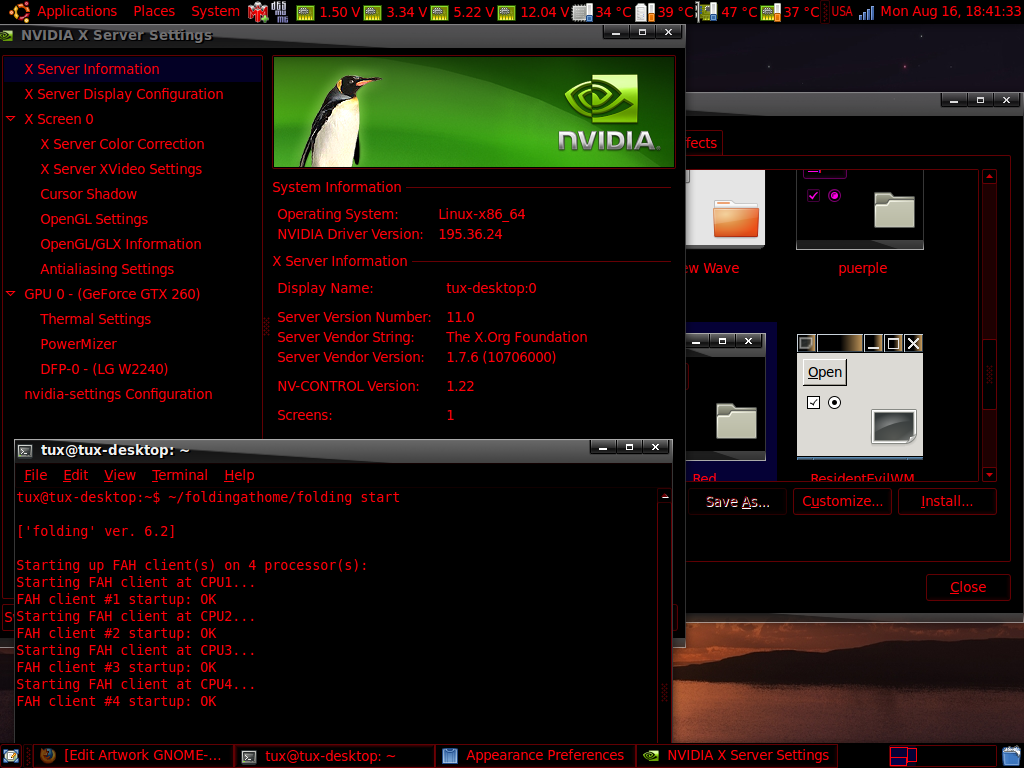This screenshot has width=1024, height=768.
Task: Click display name value tux-desktop:0
Action: tap(491, 288)
